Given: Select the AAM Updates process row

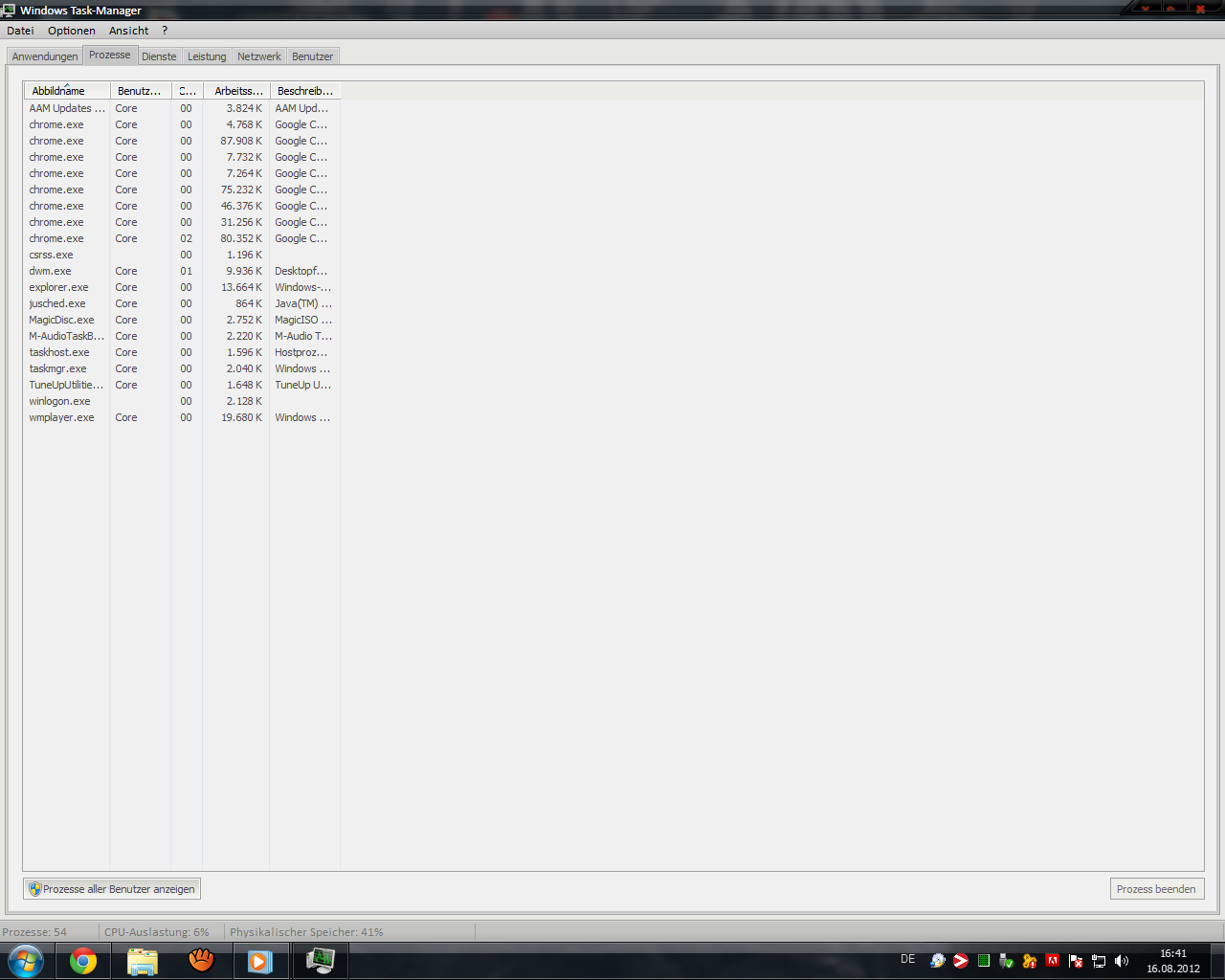Looking at the screenshot, I should [x=182, y=108].
